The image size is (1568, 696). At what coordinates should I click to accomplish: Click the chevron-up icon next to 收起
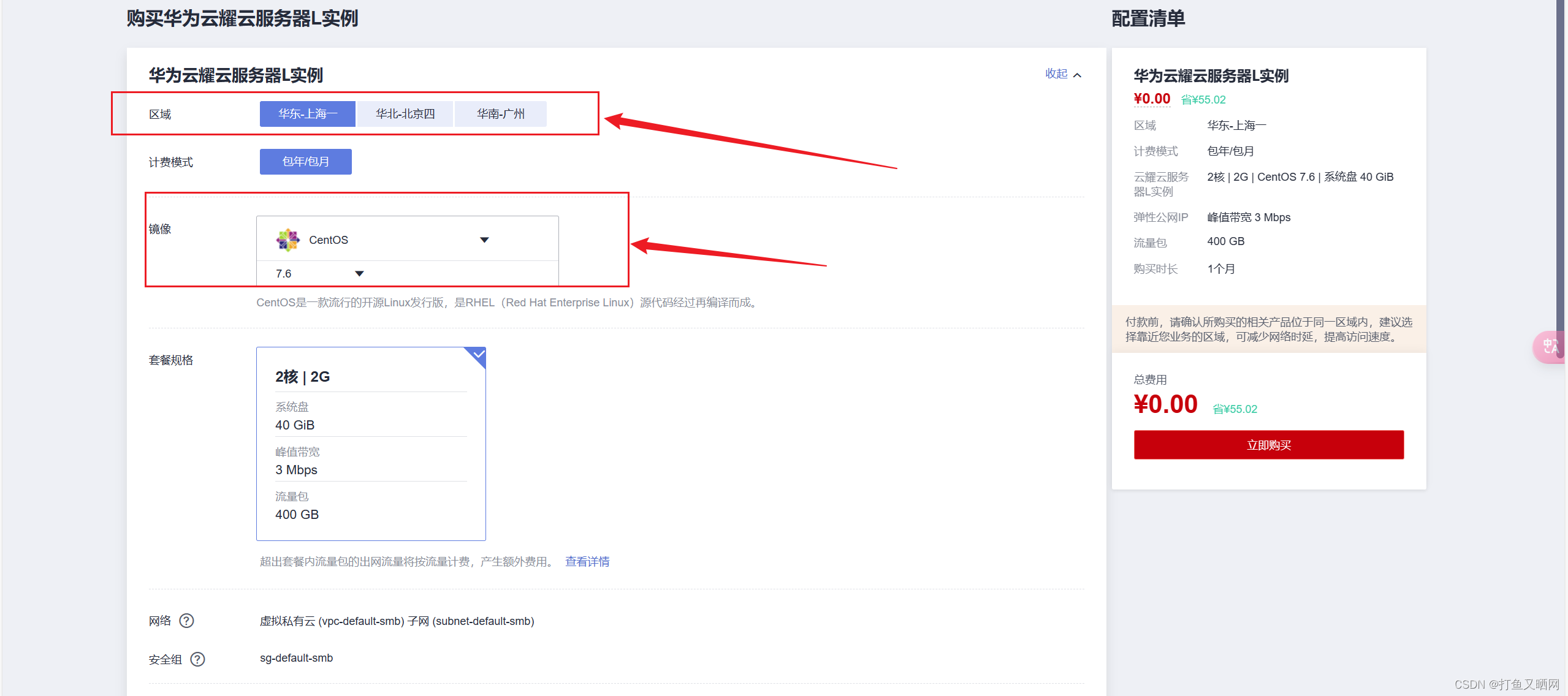click(x=1077, y=75)
